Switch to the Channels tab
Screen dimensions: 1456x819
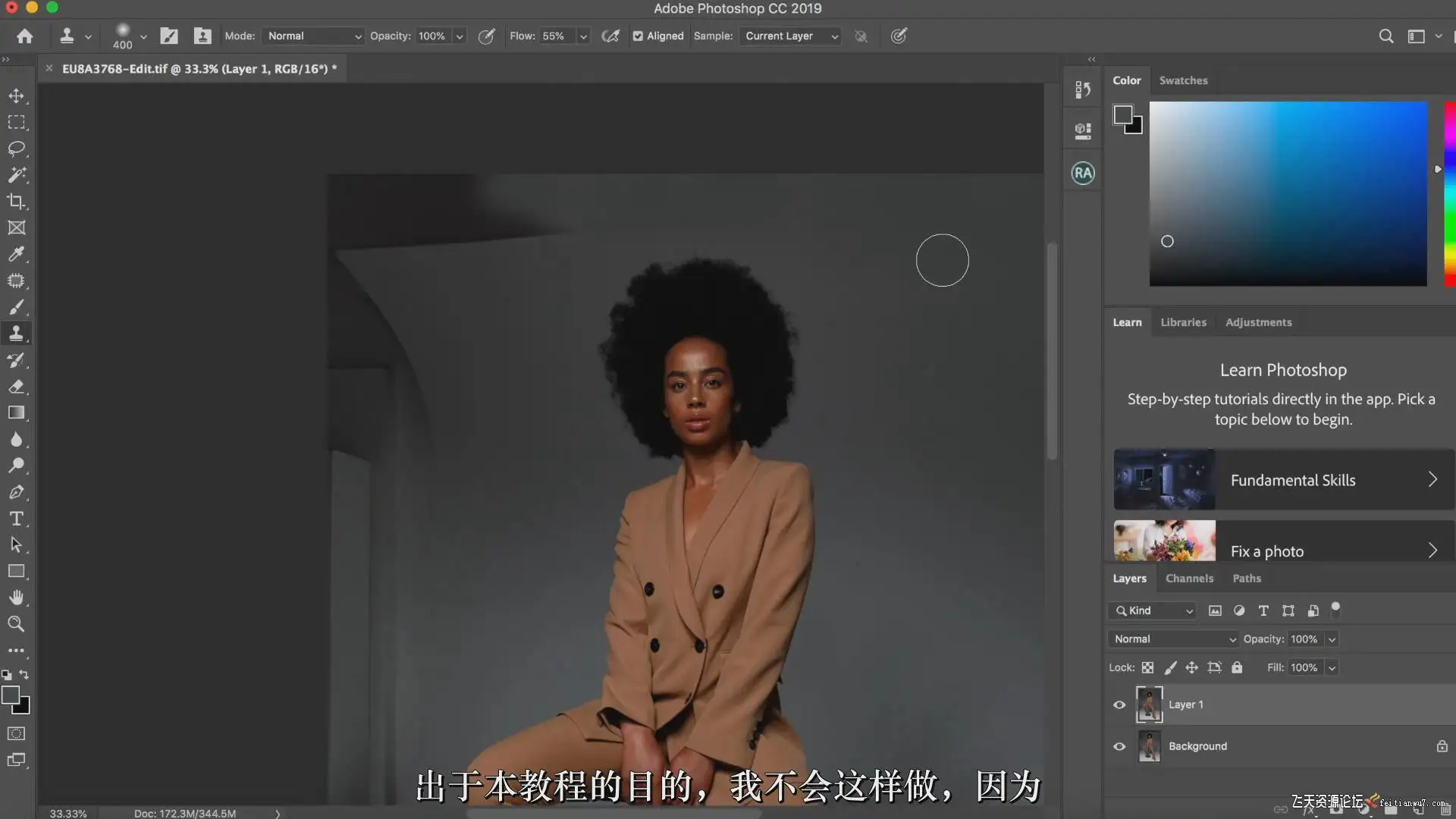pos(1189,579)
